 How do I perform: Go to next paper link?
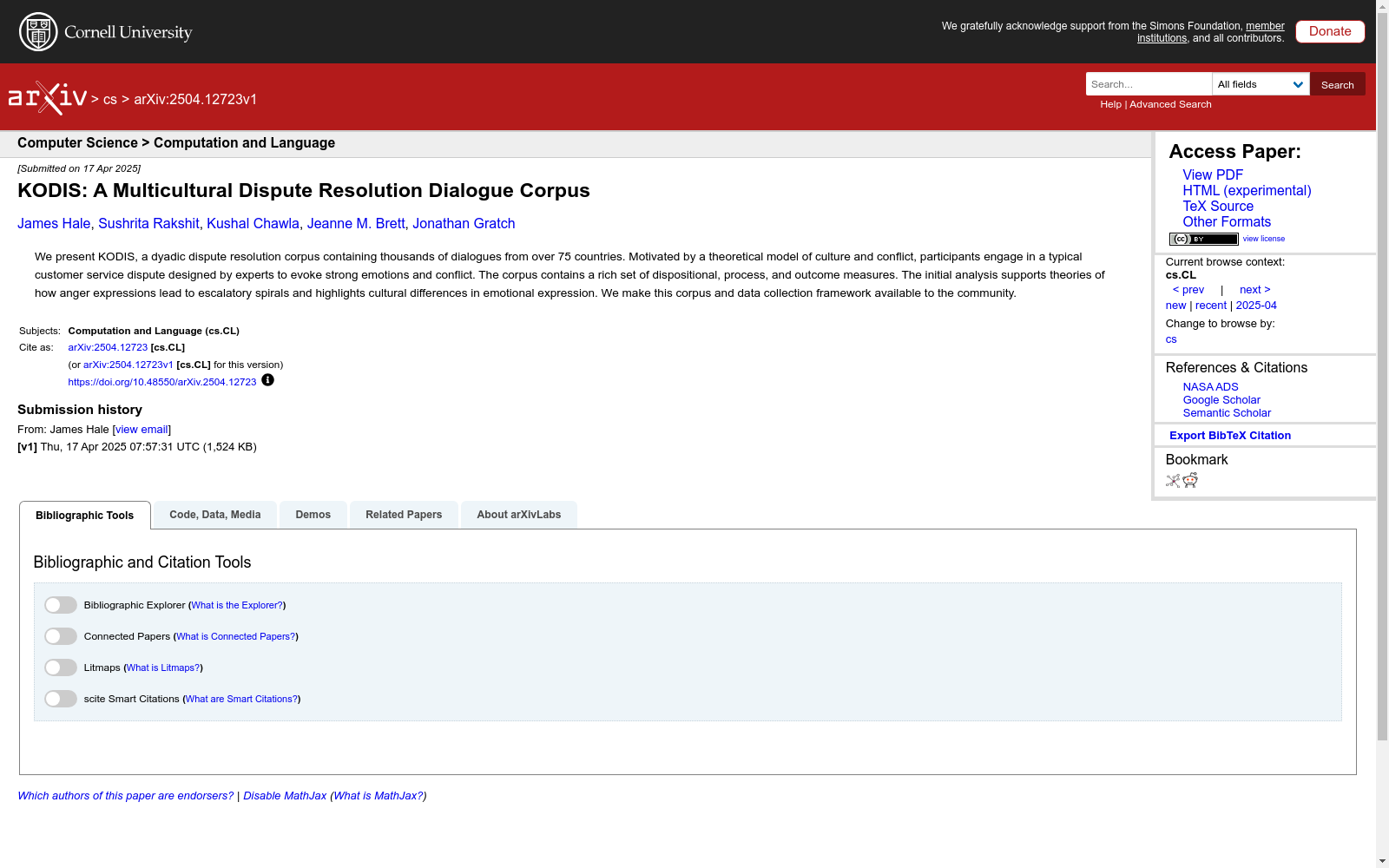1255,290
